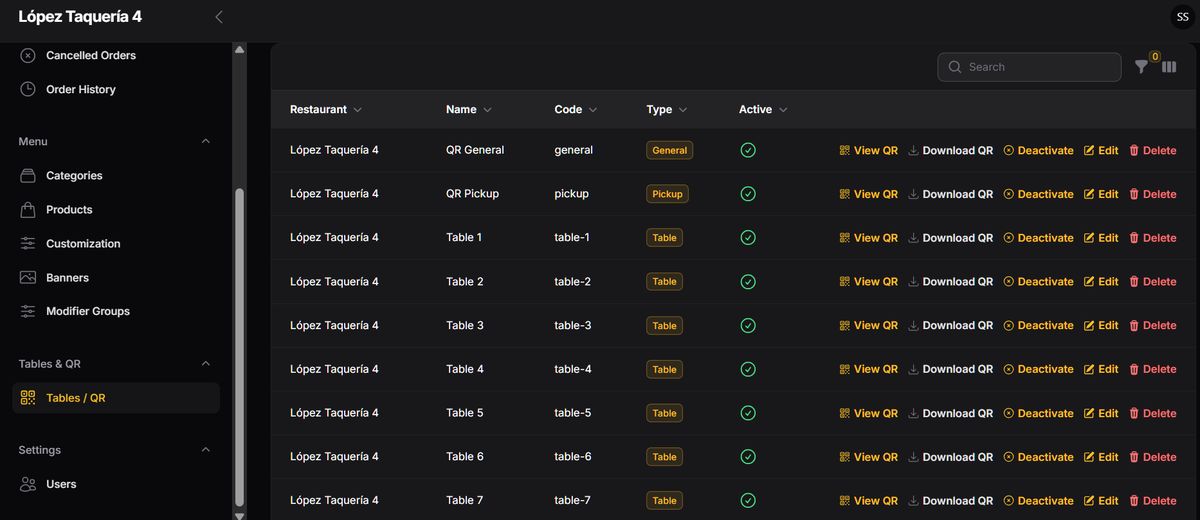1200x520 pixels.
Task: View QR for Table 4
Action: click(x=868, y=369)
